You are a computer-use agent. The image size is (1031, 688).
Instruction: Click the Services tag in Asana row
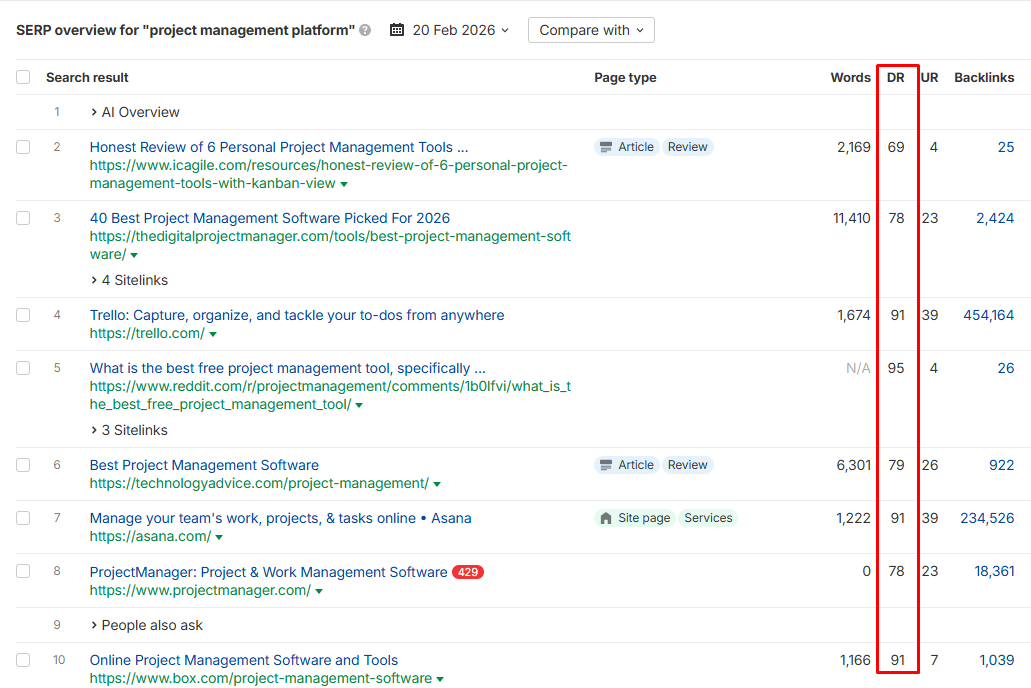coord(708,518)
